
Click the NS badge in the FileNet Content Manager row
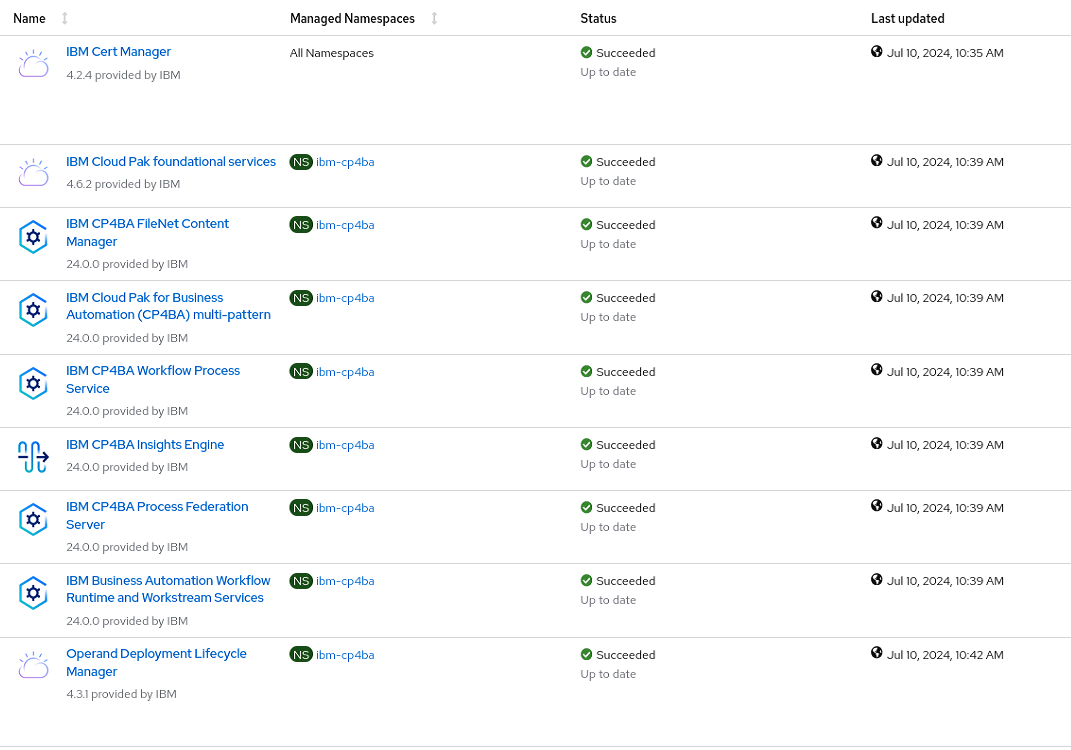point(301,225)
